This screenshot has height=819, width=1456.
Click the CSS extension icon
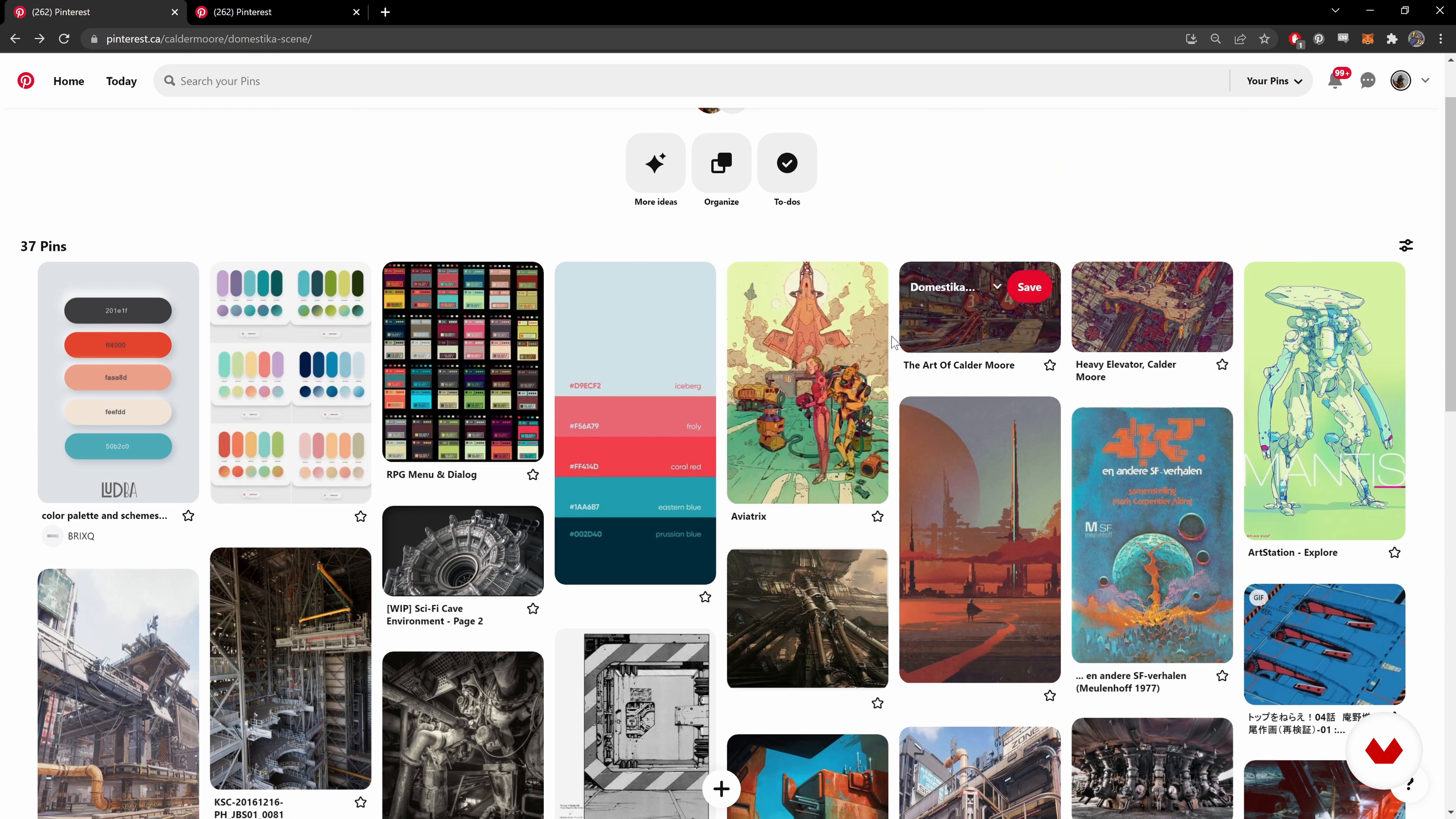(x=1343, y=38)
